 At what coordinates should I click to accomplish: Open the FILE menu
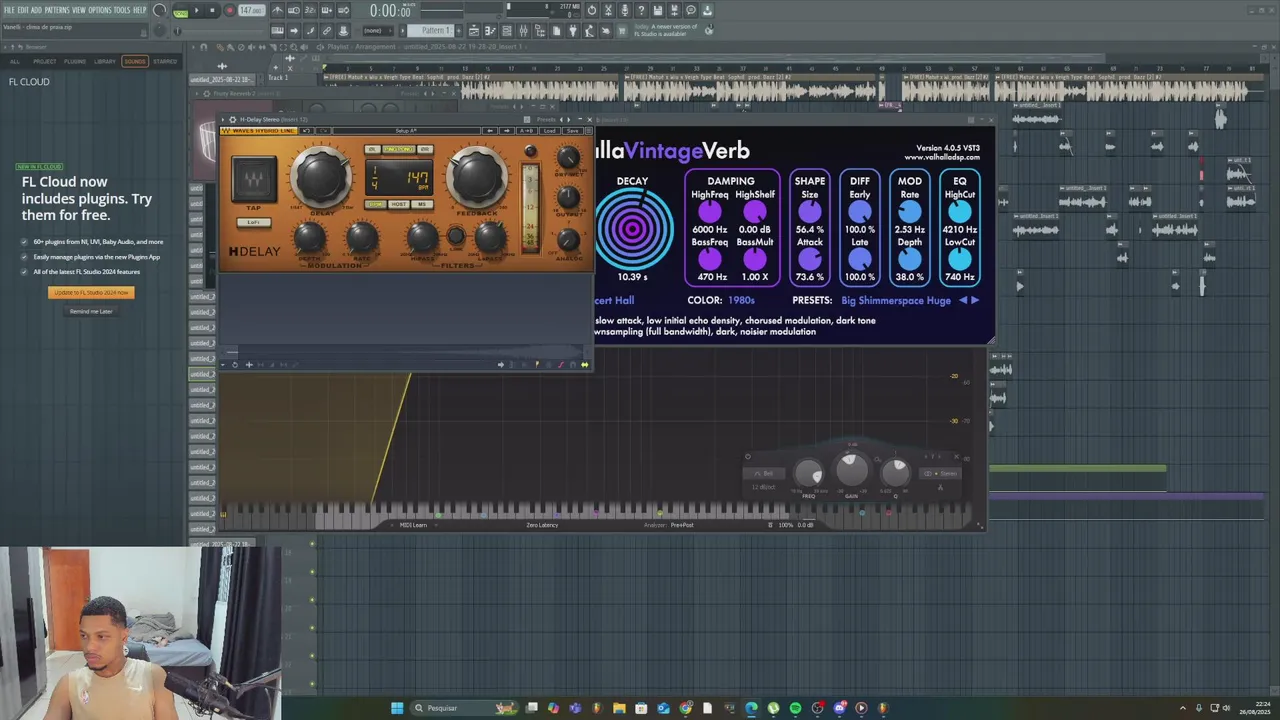click(x=9, y=10)
